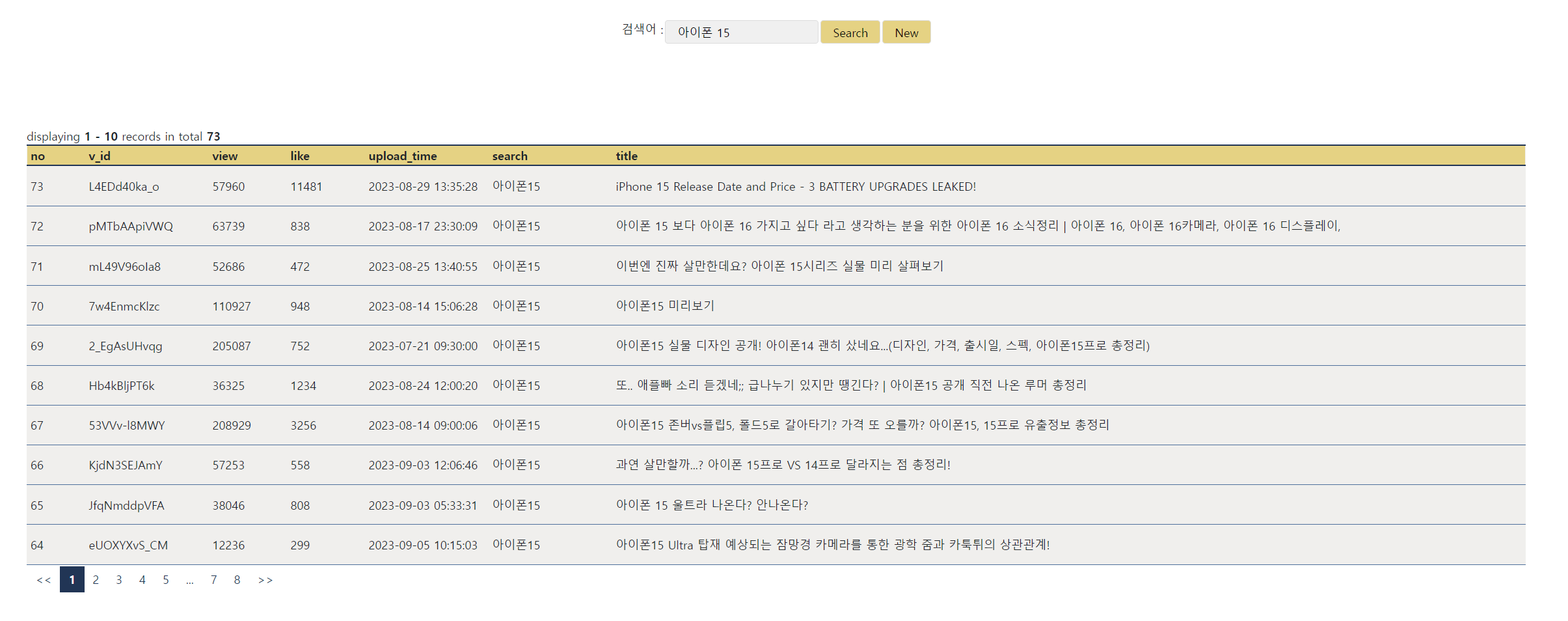Click title '아이폰 15 울트라 나온다? 안나온다?'
Viewport: 1568px width, 621px height.
pos(712,505)
